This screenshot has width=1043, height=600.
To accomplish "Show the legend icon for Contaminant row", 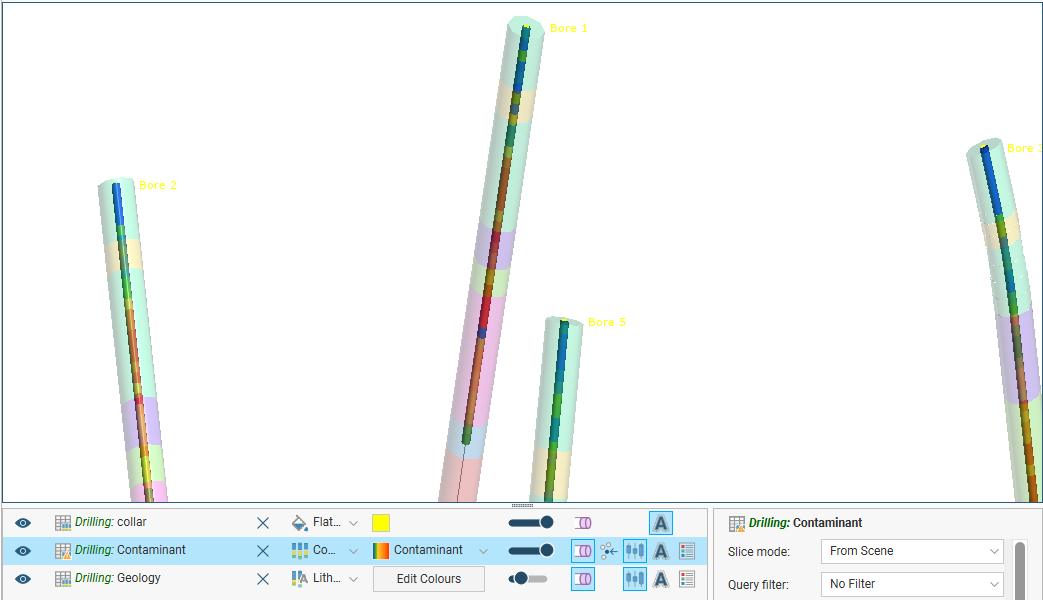I will tap(687, 551).
